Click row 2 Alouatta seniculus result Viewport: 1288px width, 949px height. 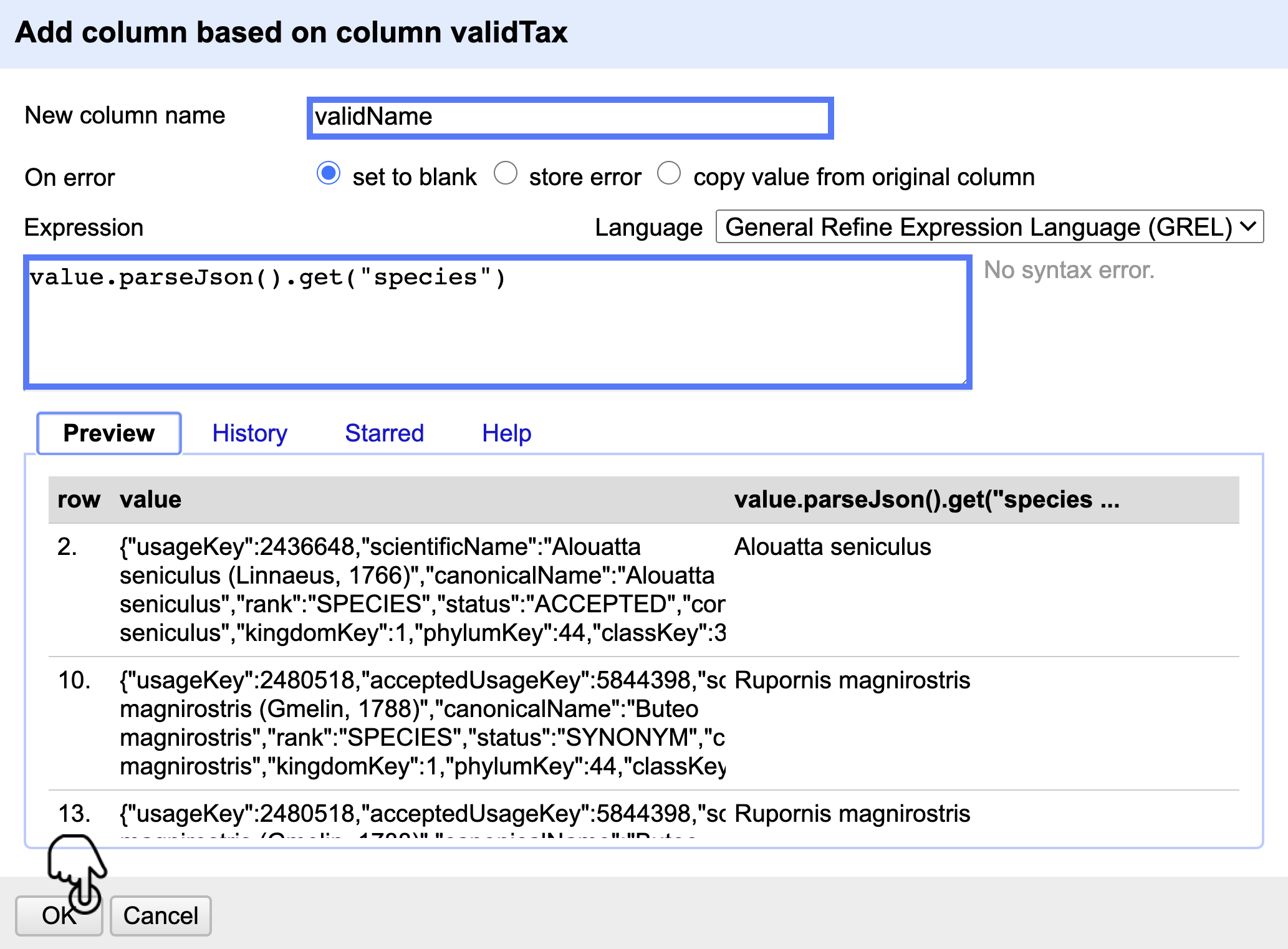832,547
